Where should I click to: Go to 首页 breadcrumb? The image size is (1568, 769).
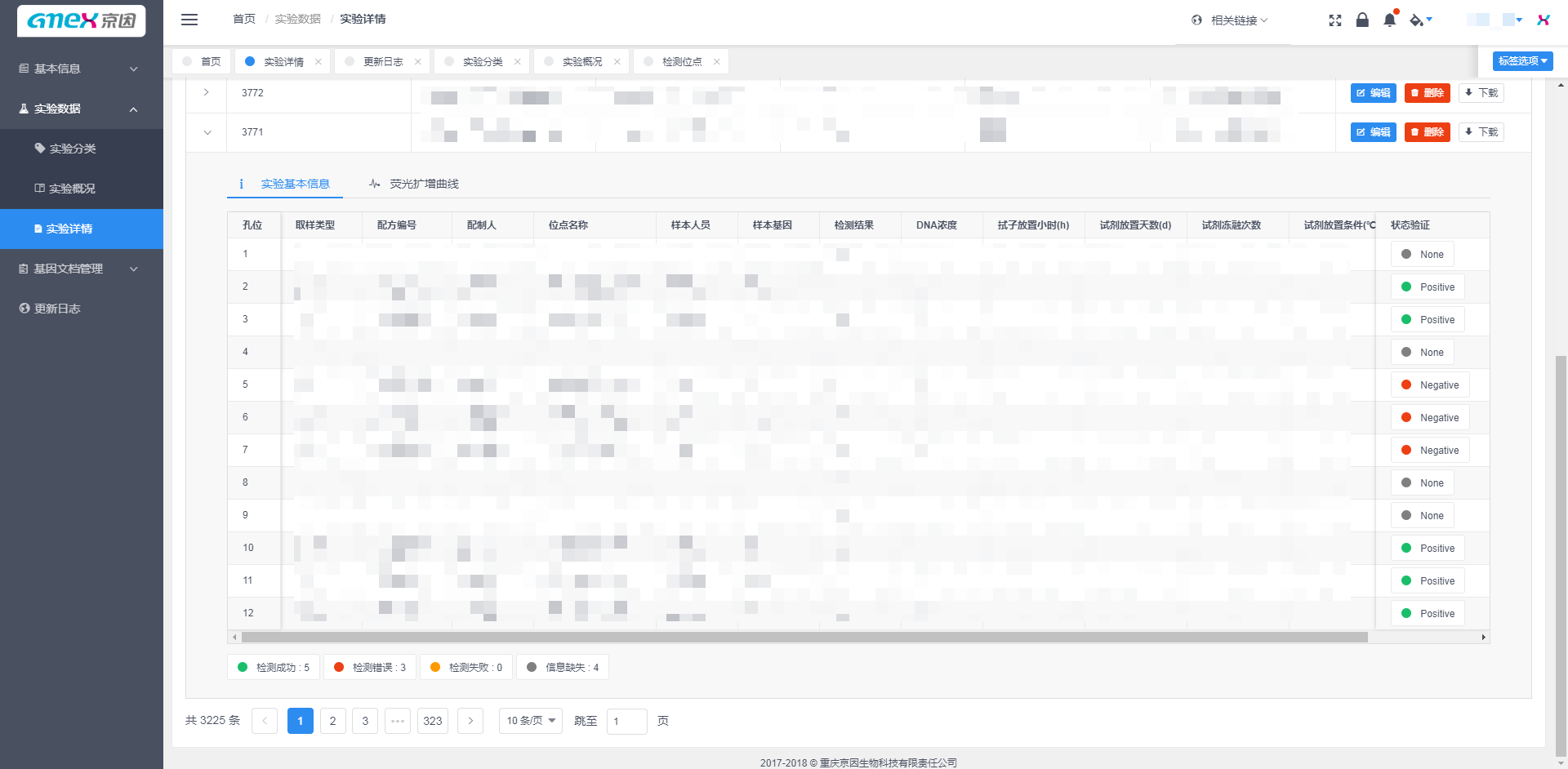pos(243,19)
